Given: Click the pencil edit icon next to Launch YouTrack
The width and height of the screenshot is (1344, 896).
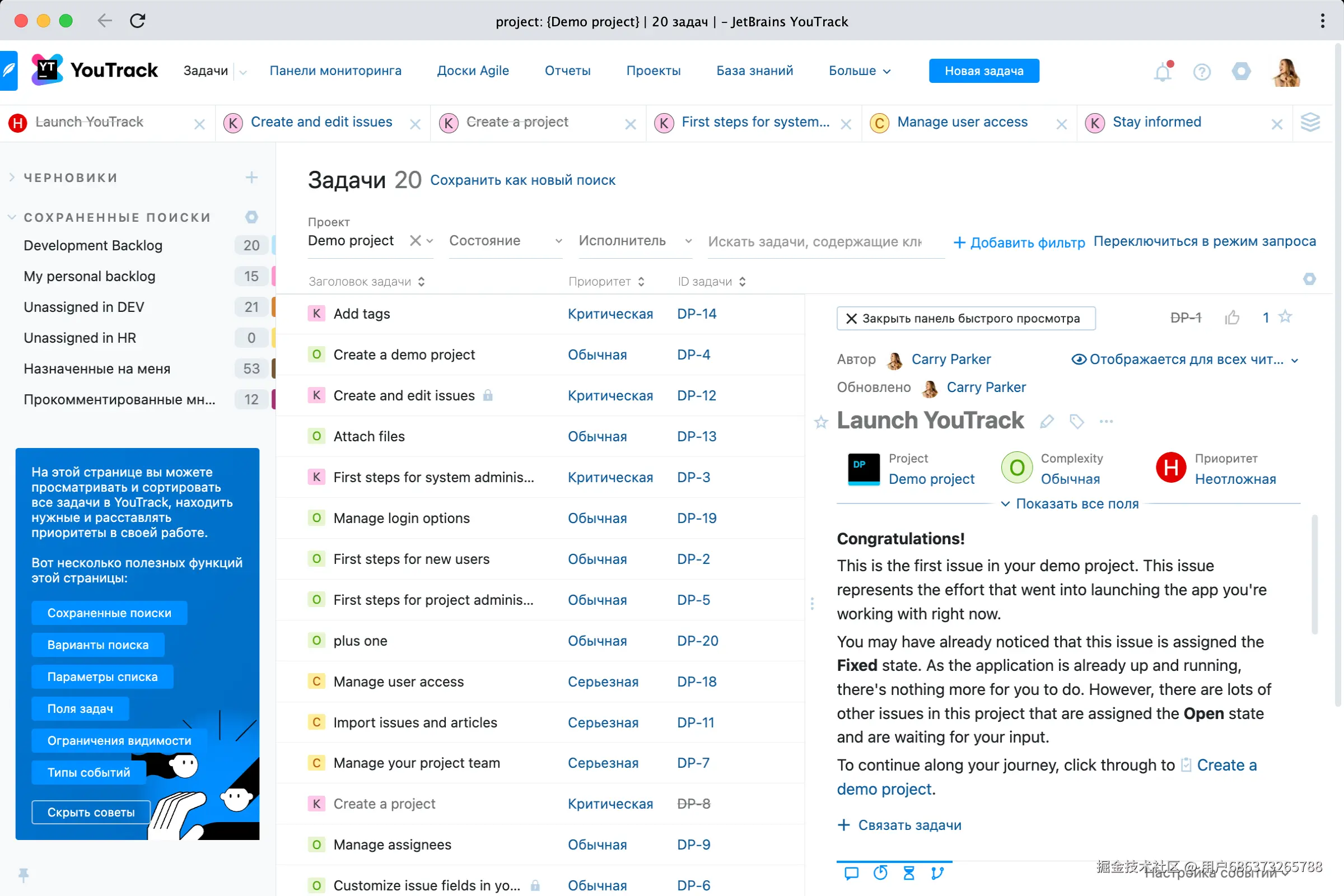Looking at the screenshot, I should click(x=1047, y=422).
